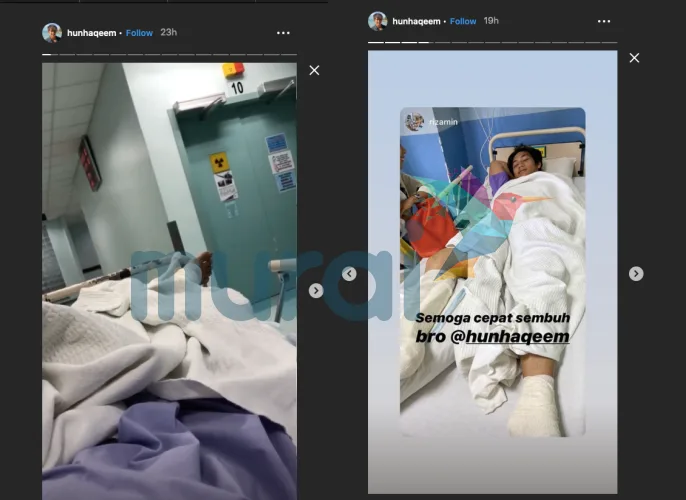
Task: Click the story progress bar on left story
Action: coord(169,54)
